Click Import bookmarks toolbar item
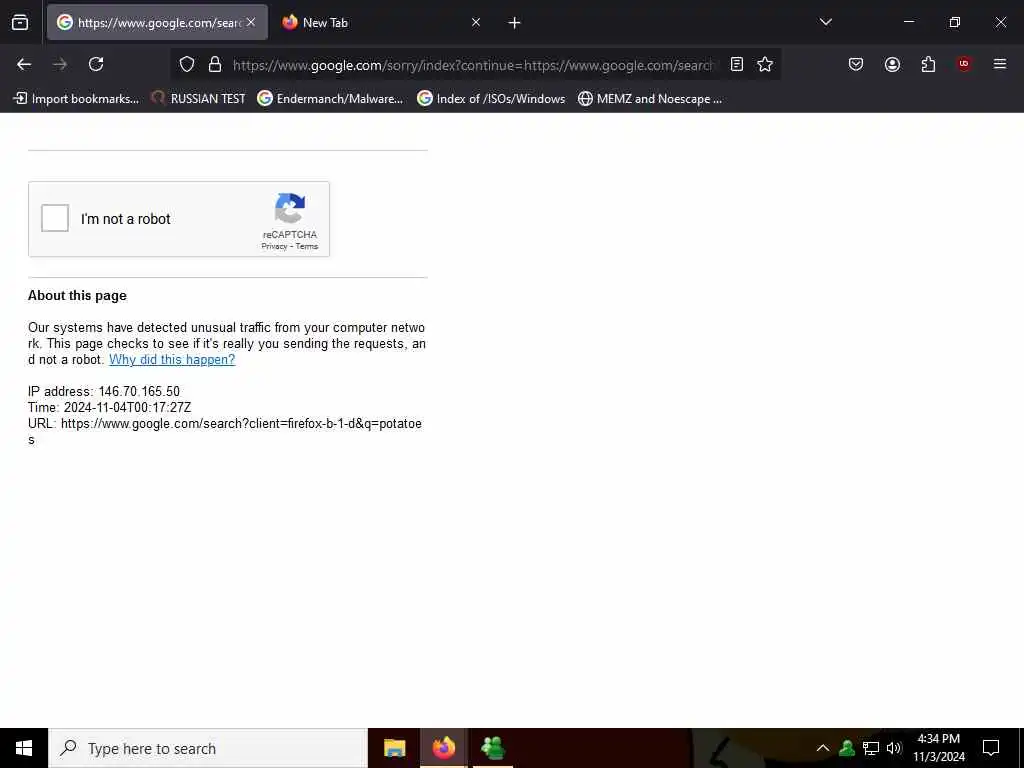The image size is (1024, 768). pos(76,99)
